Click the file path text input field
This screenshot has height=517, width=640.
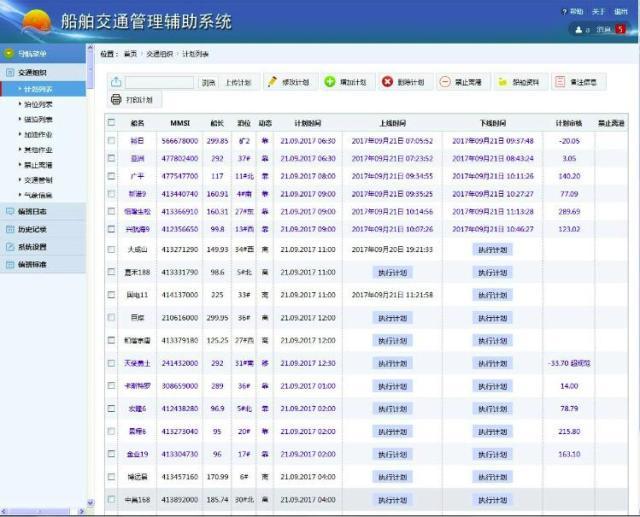pos(159,82)
